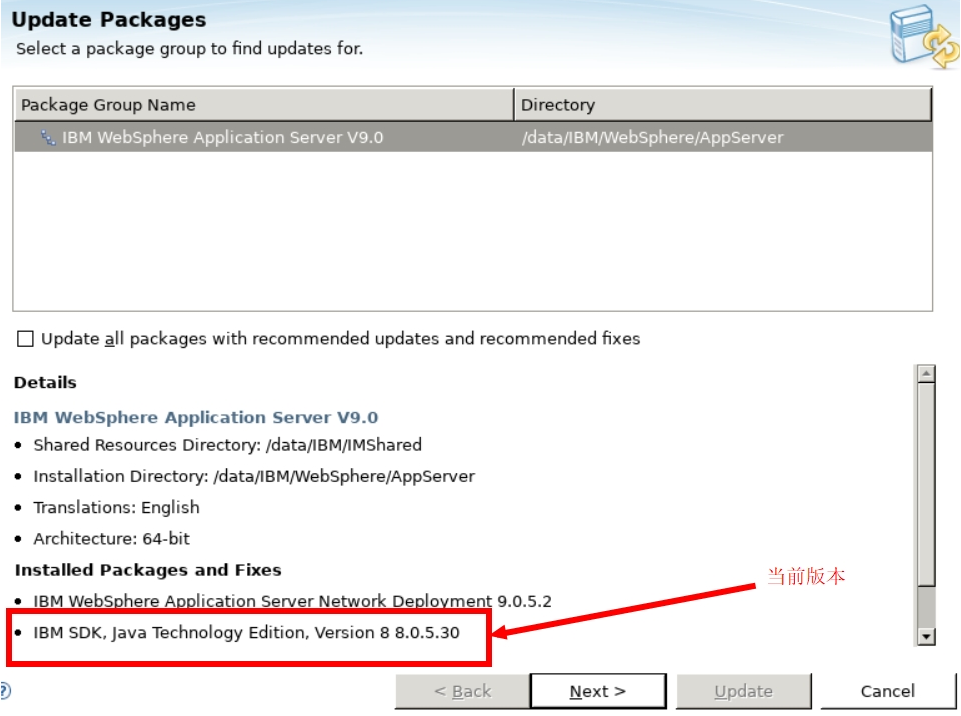Enable Update all packages checkbox
961x716 pixels.
tap(25, 338)
